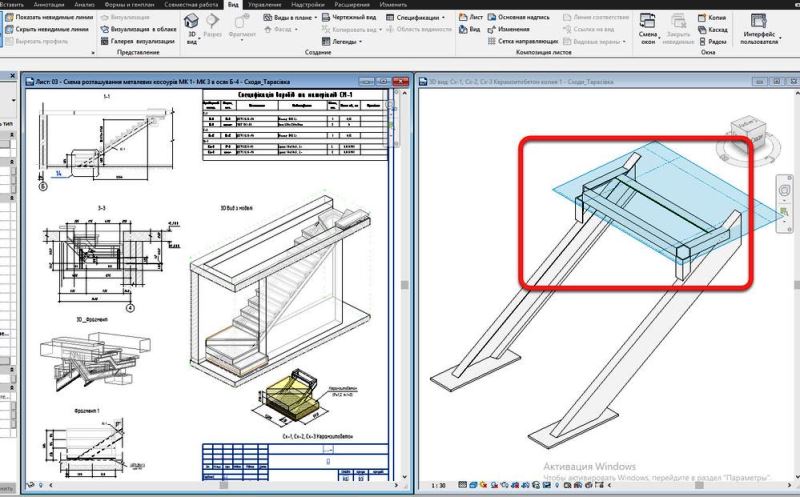This screenshot has width=800, height=497.
Task: Expand the 3D вид dropdown arrow
Action: click(198, 38)
